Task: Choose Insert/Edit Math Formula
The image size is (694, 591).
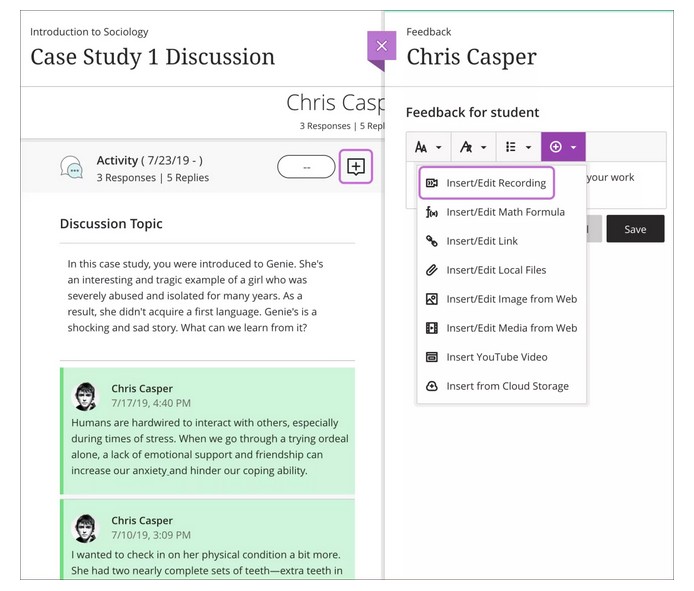Action: tap(505, 212)
